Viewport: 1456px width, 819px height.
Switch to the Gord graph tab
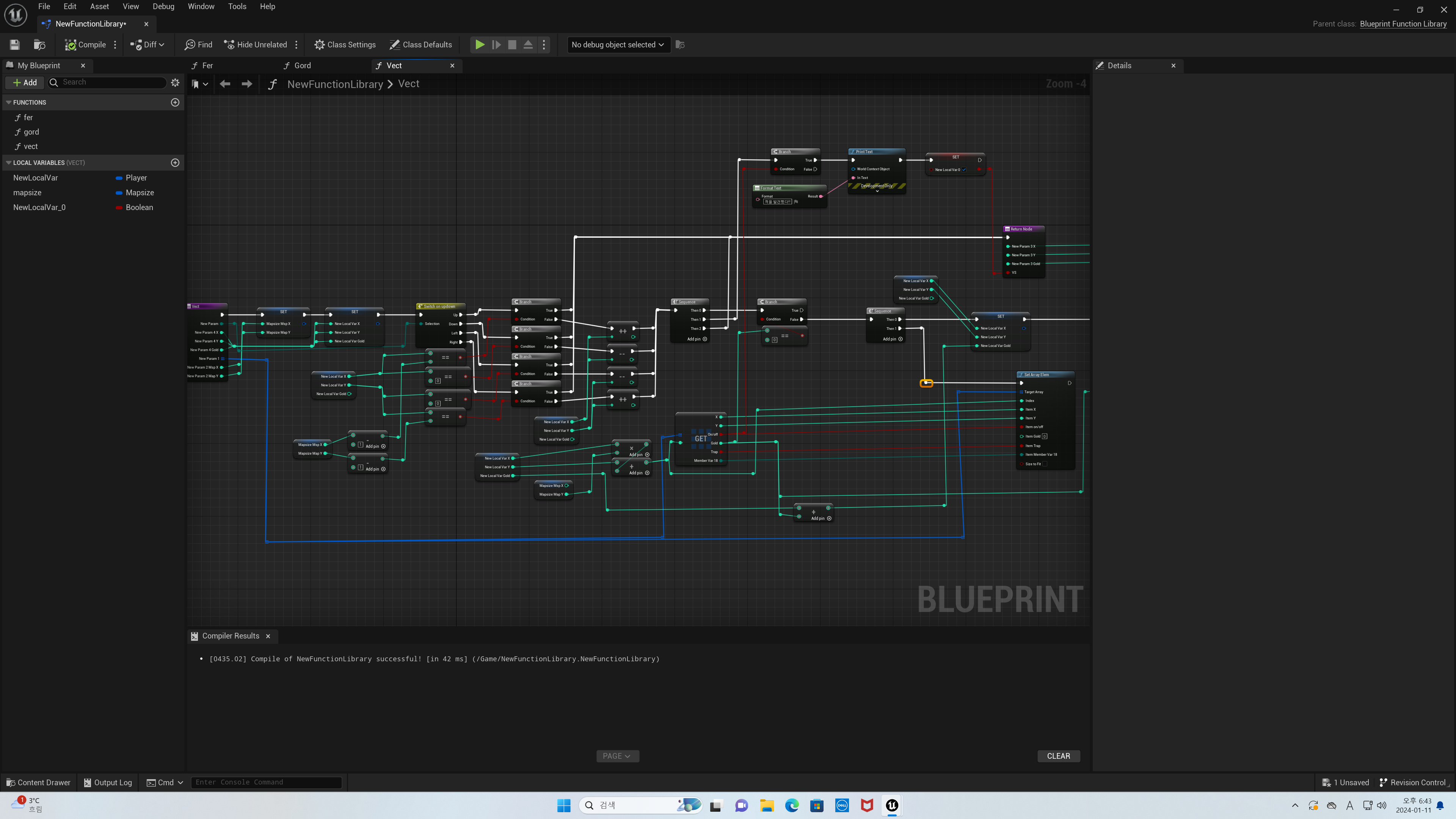pyautogui.click(x=303, y=66)
